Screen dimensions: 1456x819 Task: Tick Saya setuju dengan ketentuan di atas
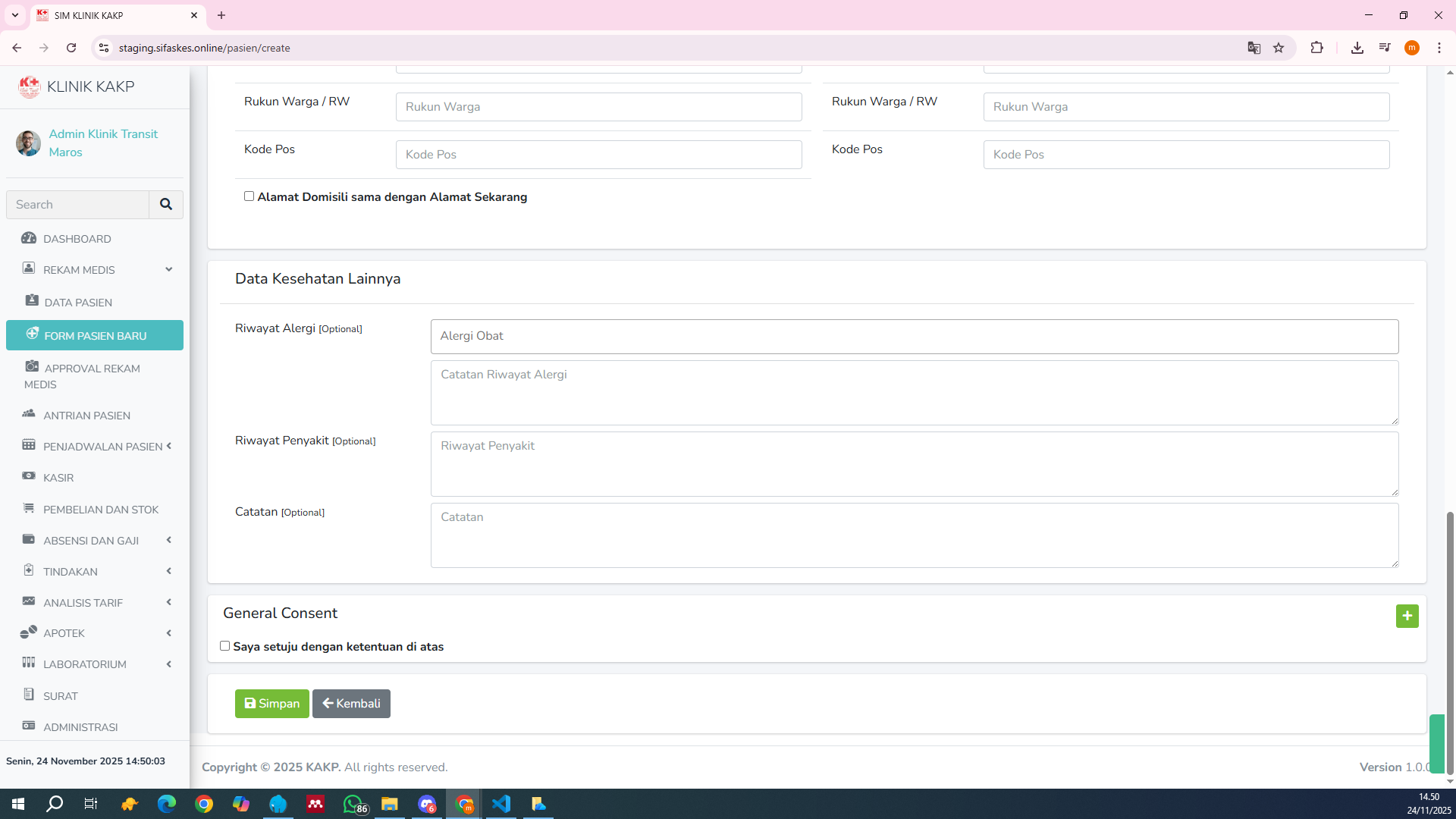click(x=224, y=646)
